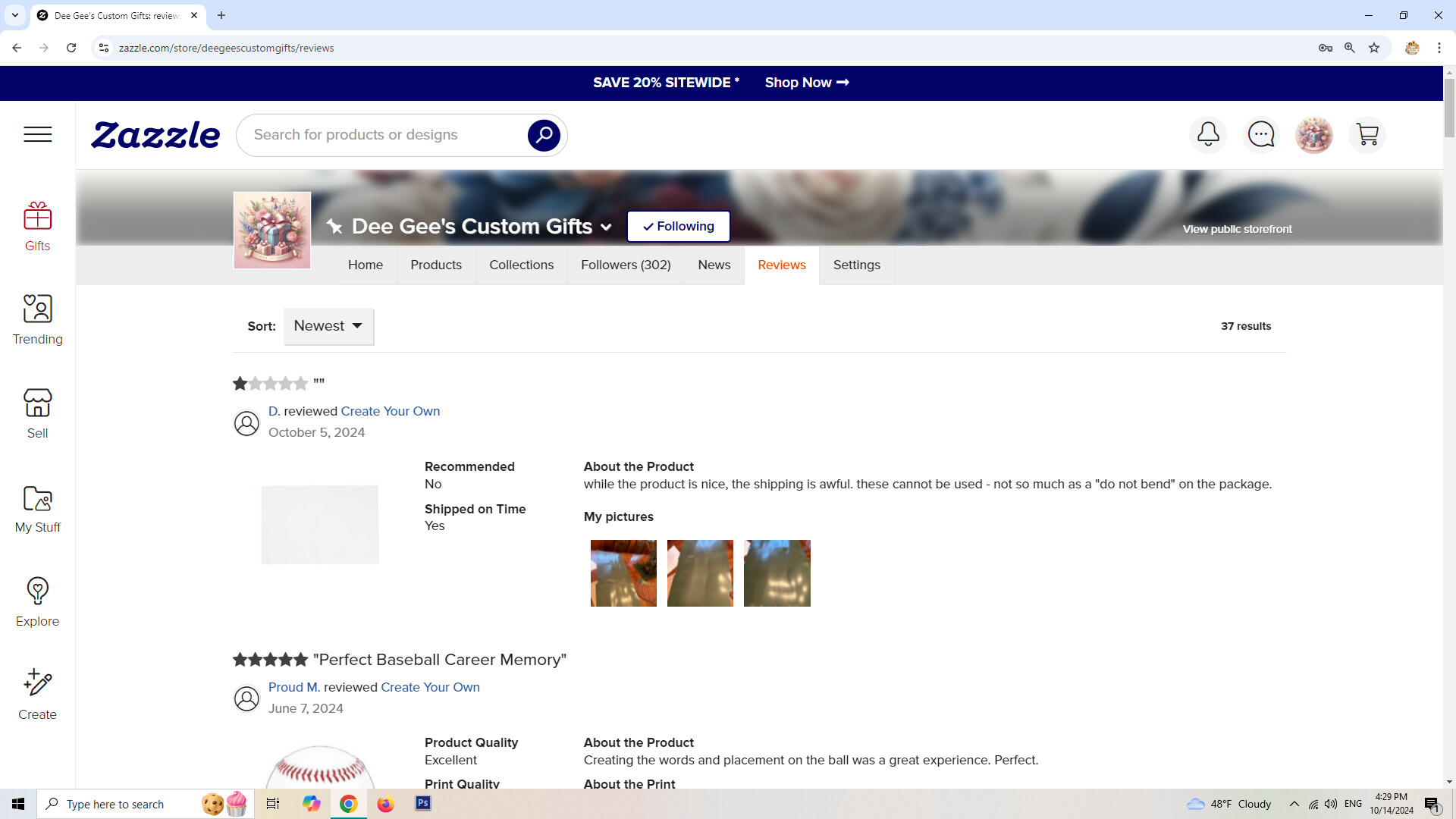
Task: Open Gifts in the left sidebar
Action: 37,227
